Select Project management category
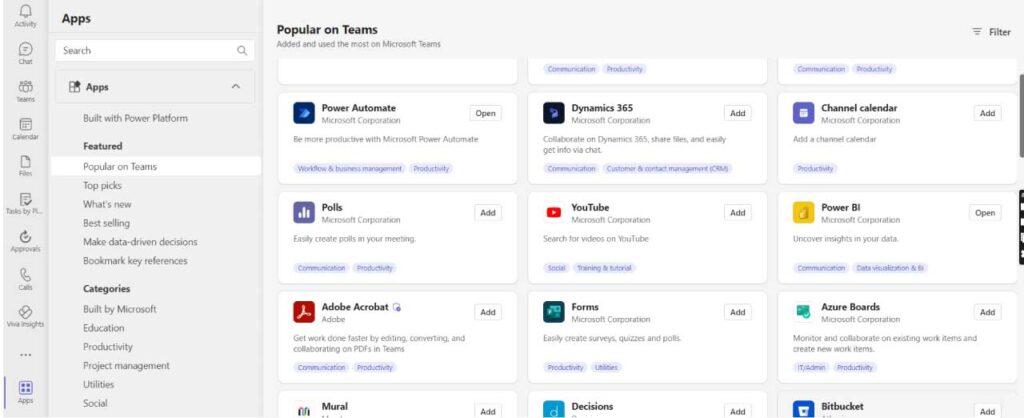The width and height of the screenshot is (1024, 418). (126, 366)
